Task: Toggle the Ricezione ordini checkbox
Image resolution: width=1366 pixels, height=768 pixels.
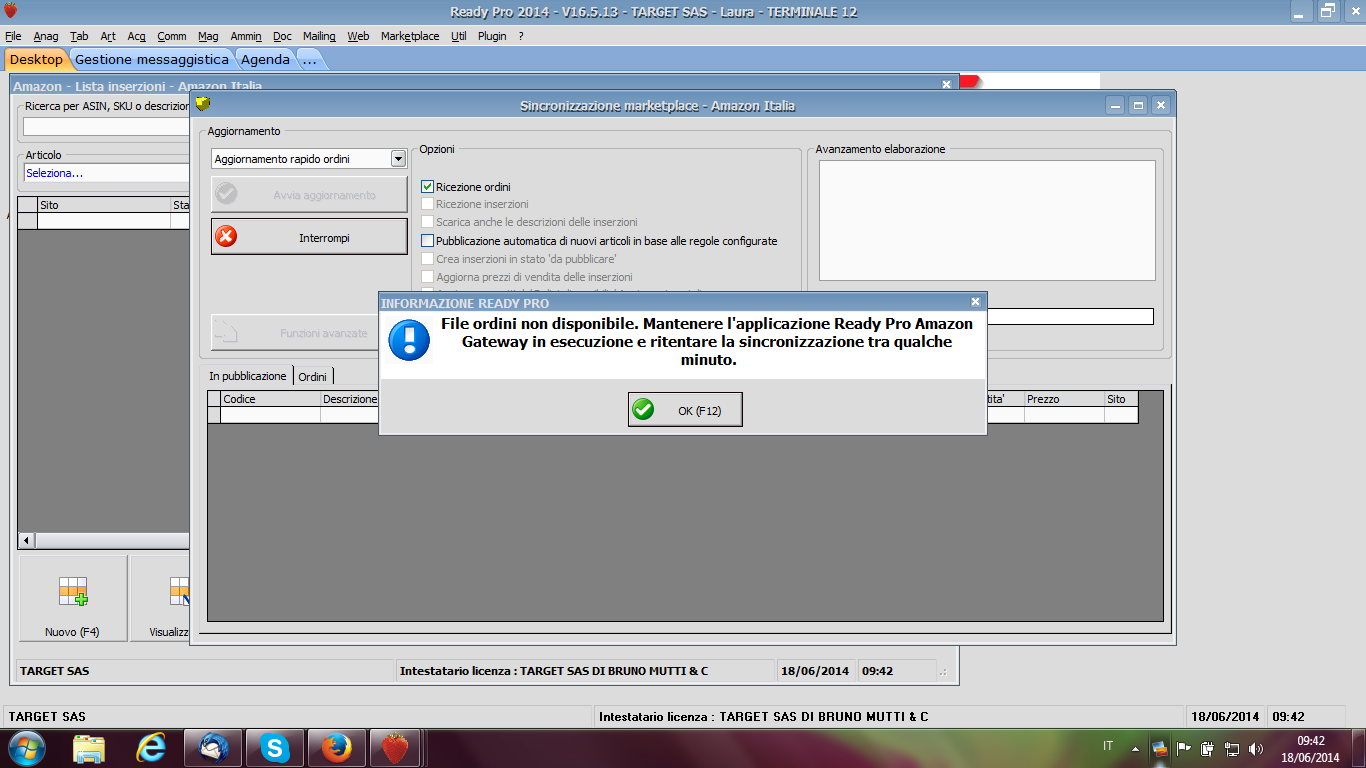Action: (427, 187)
